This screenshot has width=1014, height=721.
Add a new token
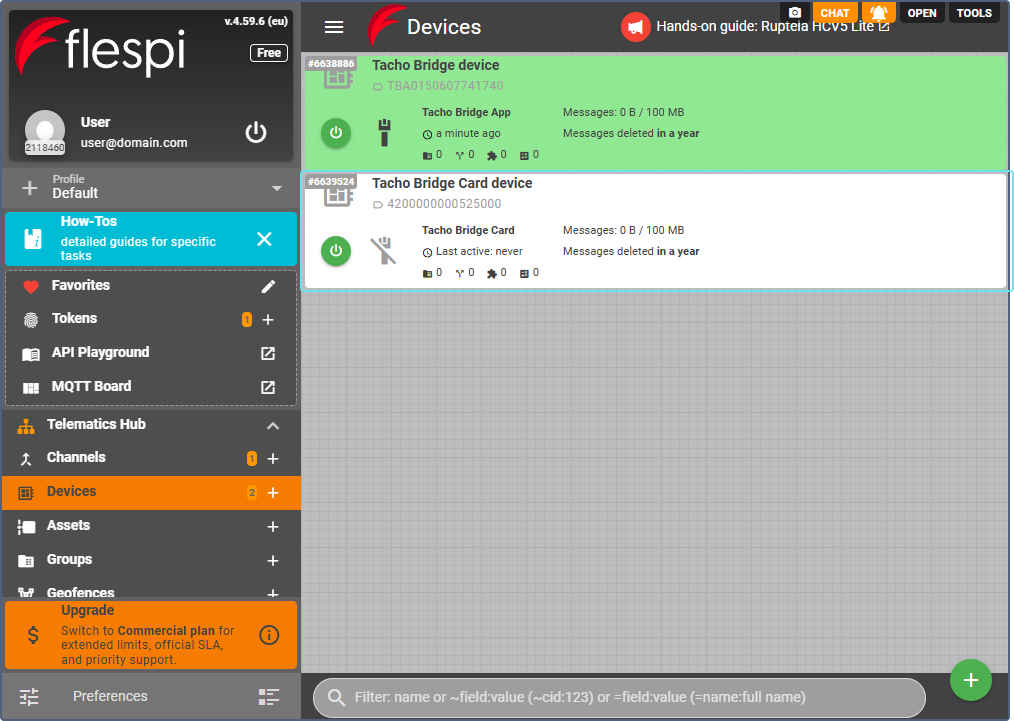coord(268,319)
